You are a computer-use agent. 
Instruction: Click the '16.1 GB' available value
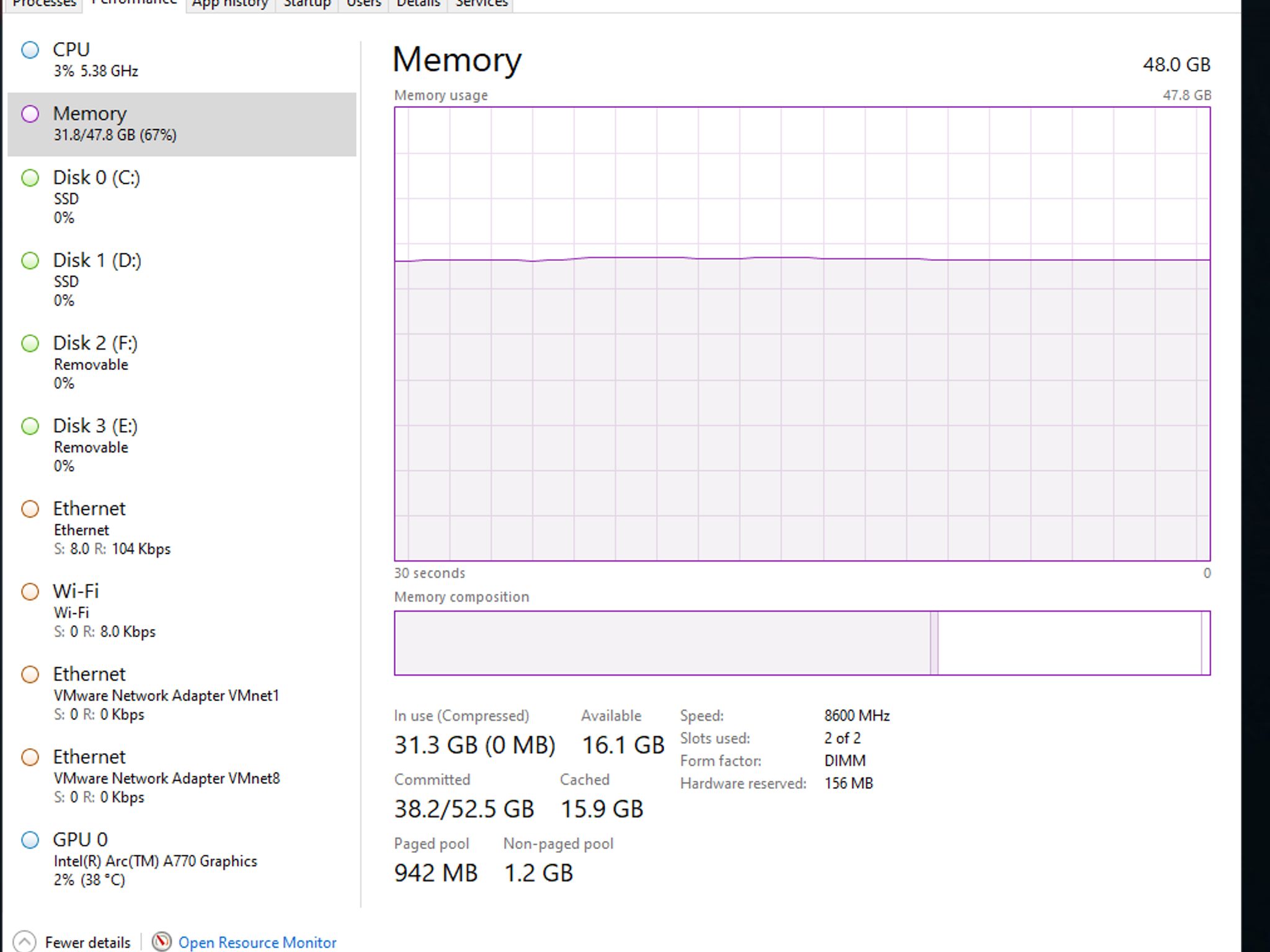click(623, 745)
